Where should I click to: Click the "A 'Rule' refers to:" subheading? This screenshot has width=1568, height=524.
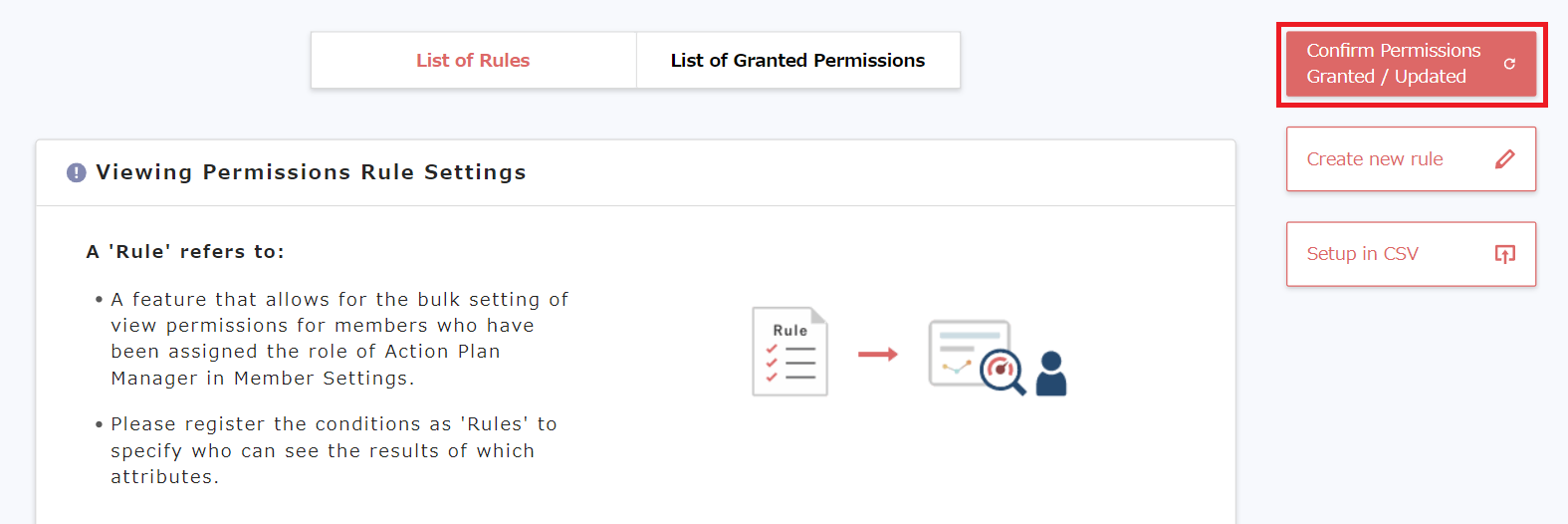[x=185, y=252]
